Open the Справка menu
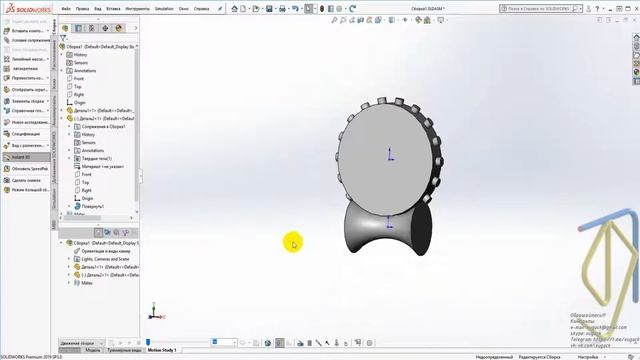Screen dimensions: 640x360 pyautogui.click(x=201, y=9)
